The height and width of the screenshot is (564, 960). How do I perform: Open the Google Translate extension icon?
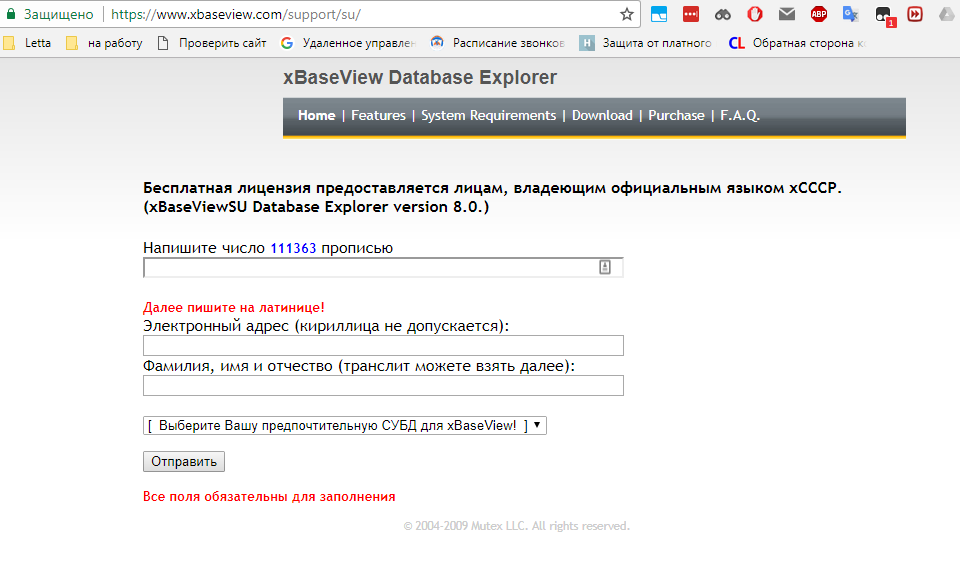(x=850, y=14)
